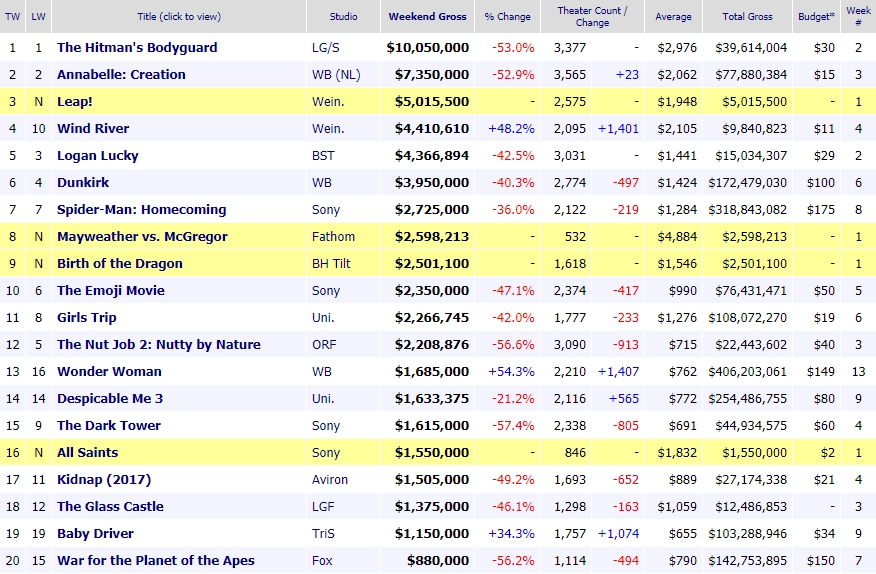Select the $175 budget cell

point(821,210)
